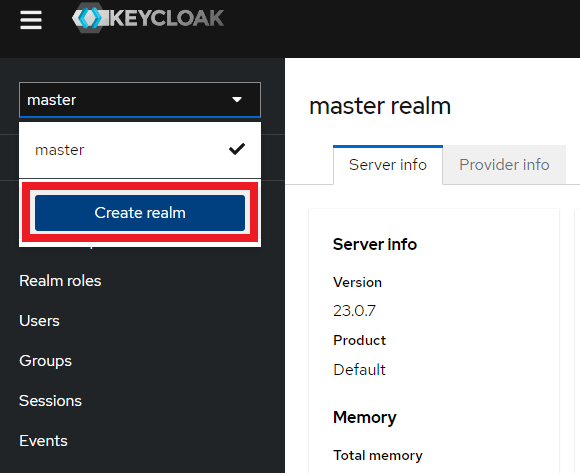Screen dimensions: 580x473
Task: Switch to the Server info tab
Action: coord(388,165)
